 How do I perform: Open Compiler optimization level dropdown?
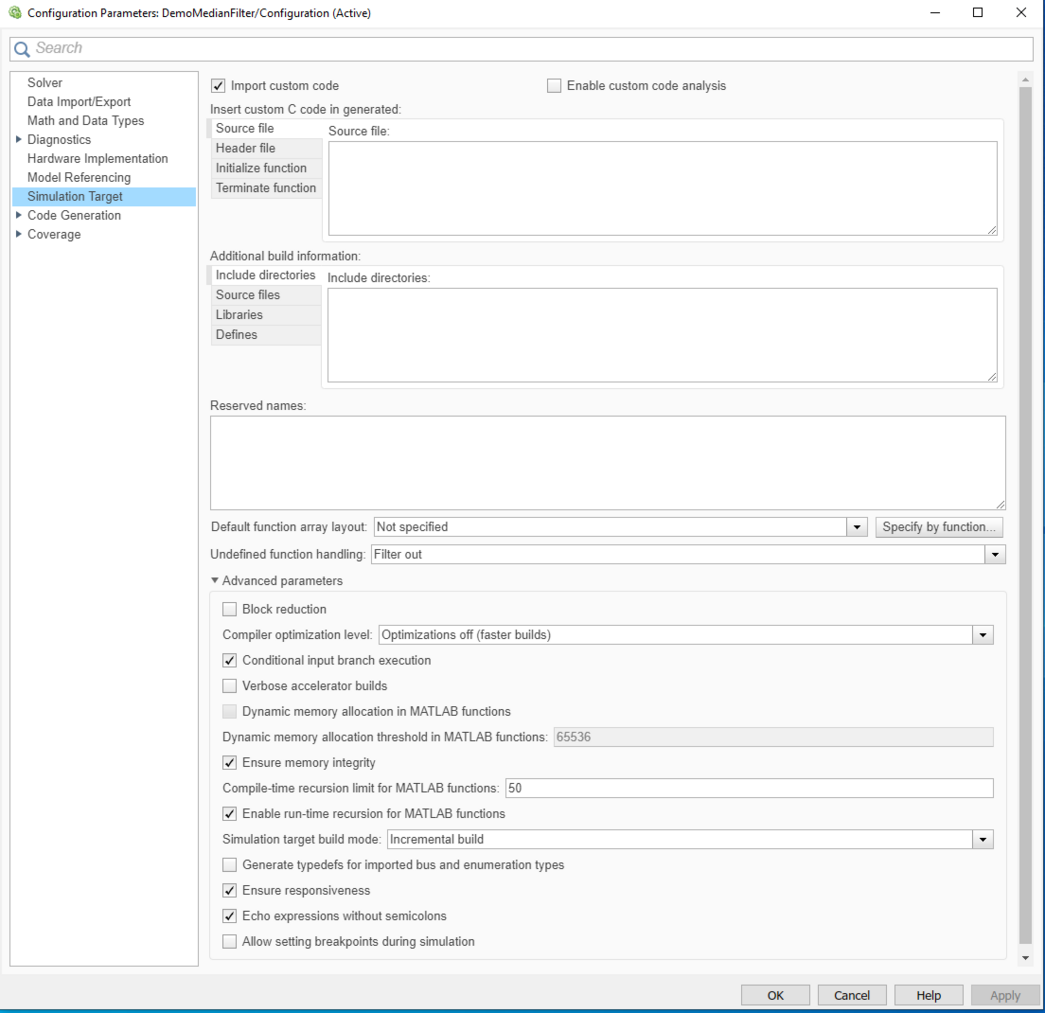[x=983, y=635]
